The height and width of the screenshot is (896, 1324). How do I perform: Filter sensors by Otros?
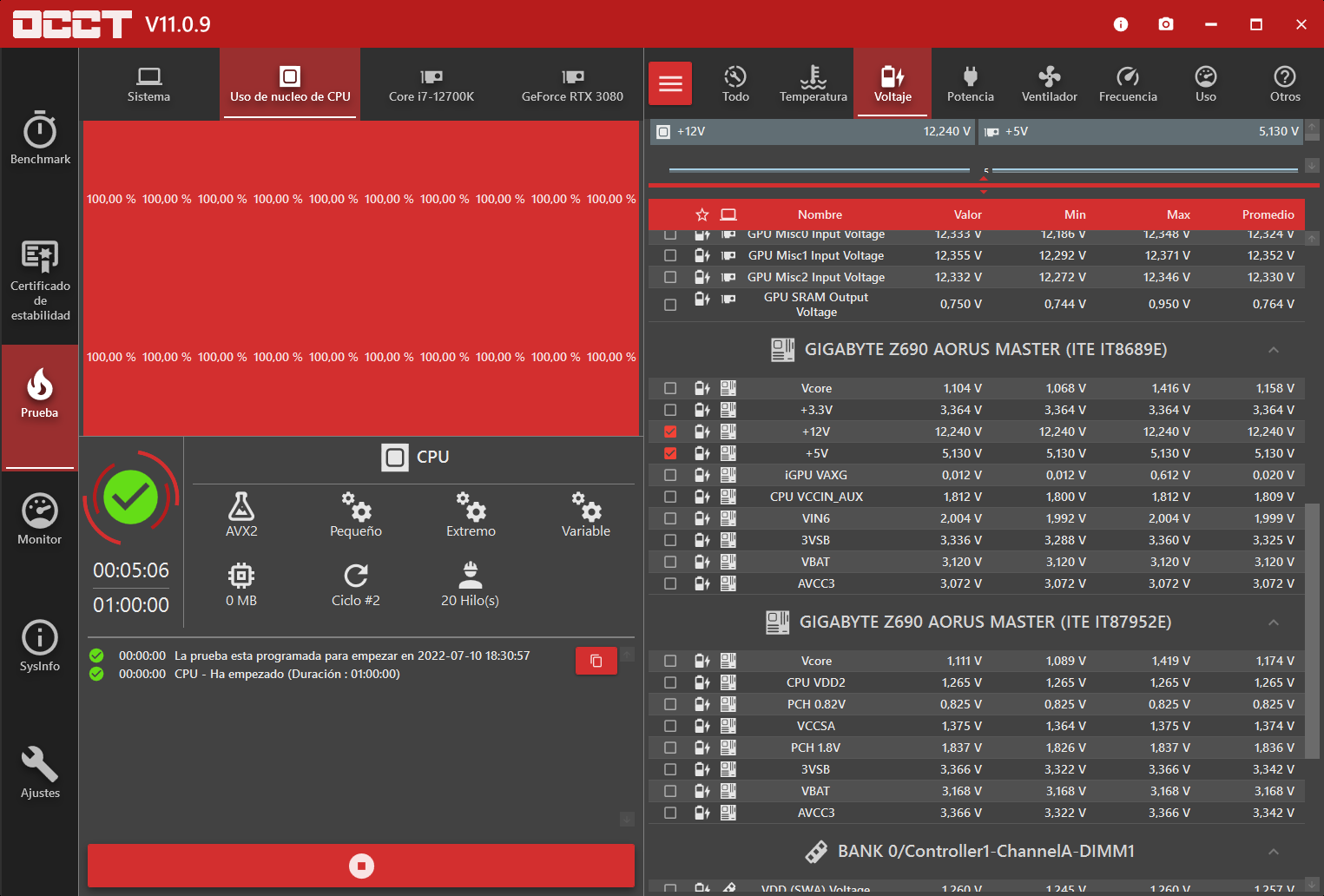pyautogui.click(x=1285, y=84)
